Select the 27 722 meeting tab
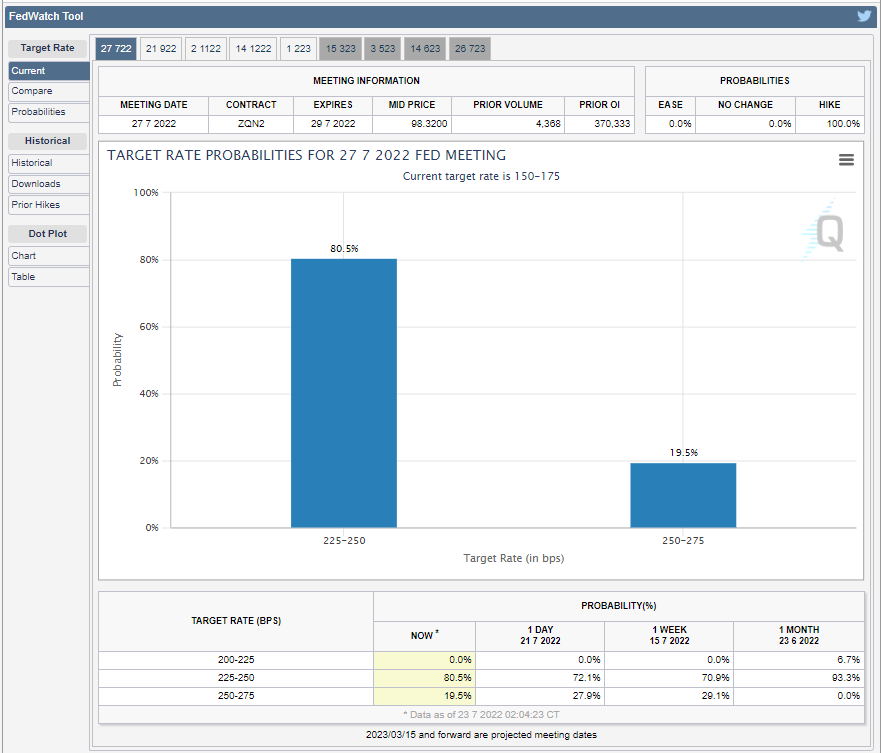 [x=115, y=48]
